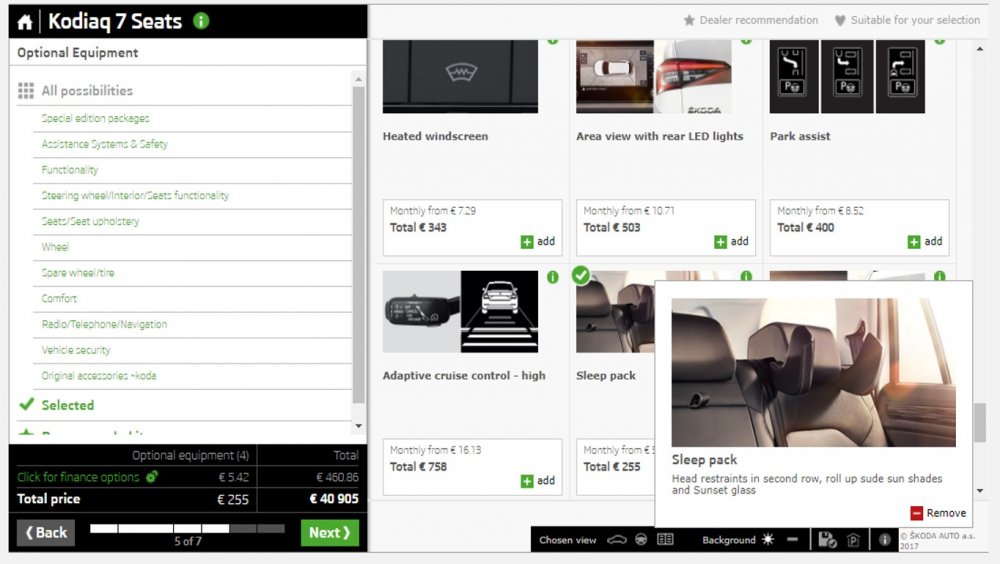The height and width of the screenshot is (564, 1000).
Task: Click the Dealer recommendation star icon
Action: [x=689, y=20]
